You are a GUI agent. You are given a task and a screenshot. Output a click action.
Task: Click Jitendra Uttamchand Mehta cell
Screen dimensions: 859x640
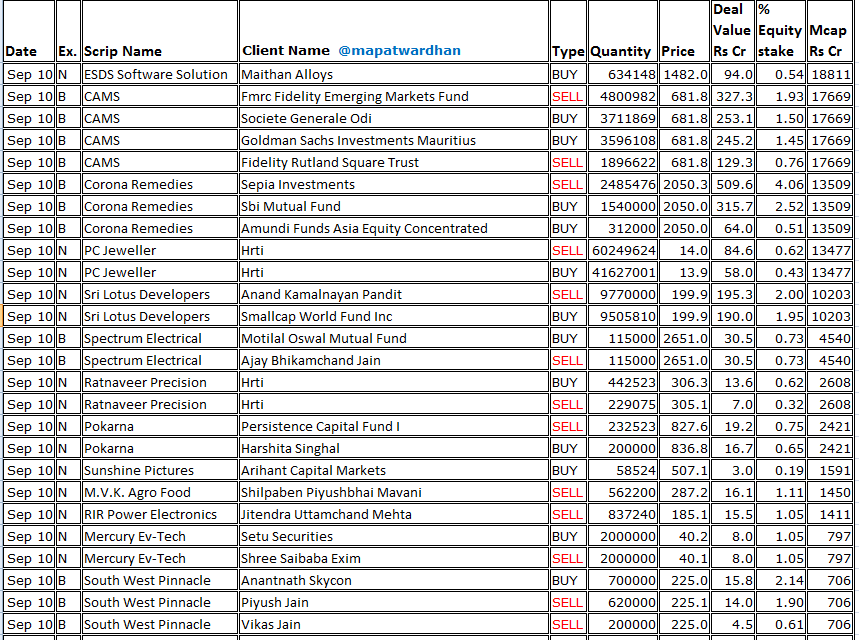[x=394, y=514]
